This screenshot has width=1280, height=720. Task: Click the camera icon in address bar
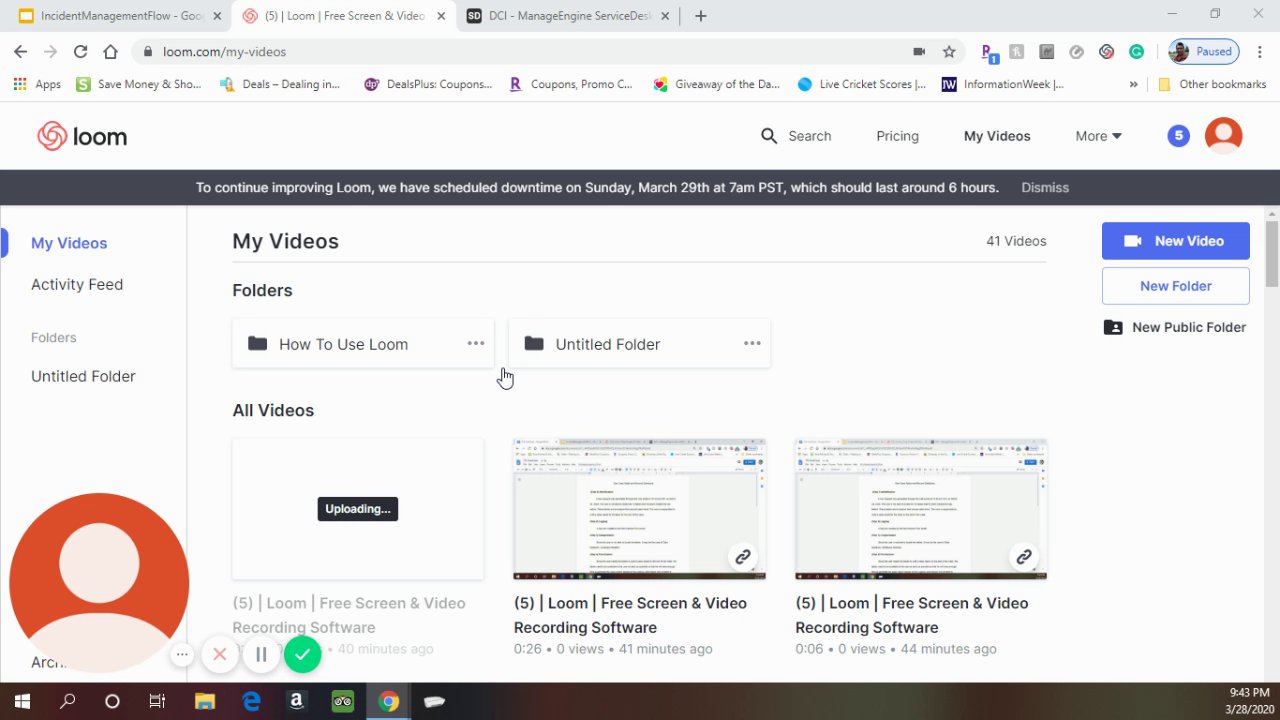point(919,52)
